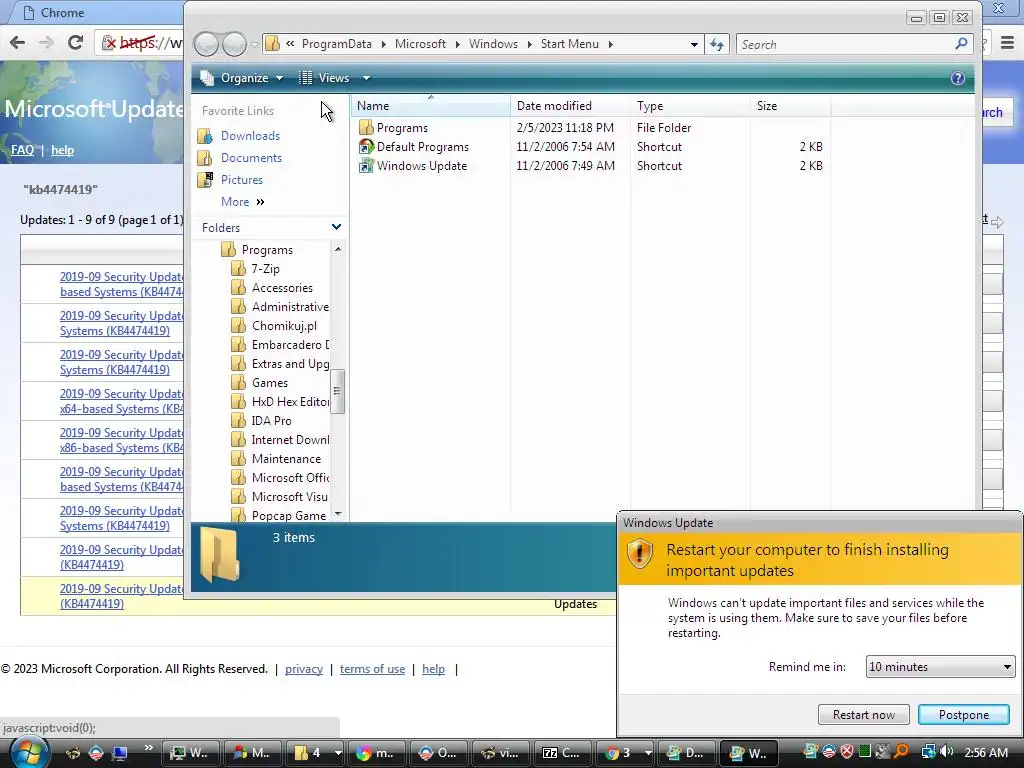This screenshot has width=1024, height=768.
Task: Open Downloads favorite link
Action: pyautogui.click(x=250, y=136)
